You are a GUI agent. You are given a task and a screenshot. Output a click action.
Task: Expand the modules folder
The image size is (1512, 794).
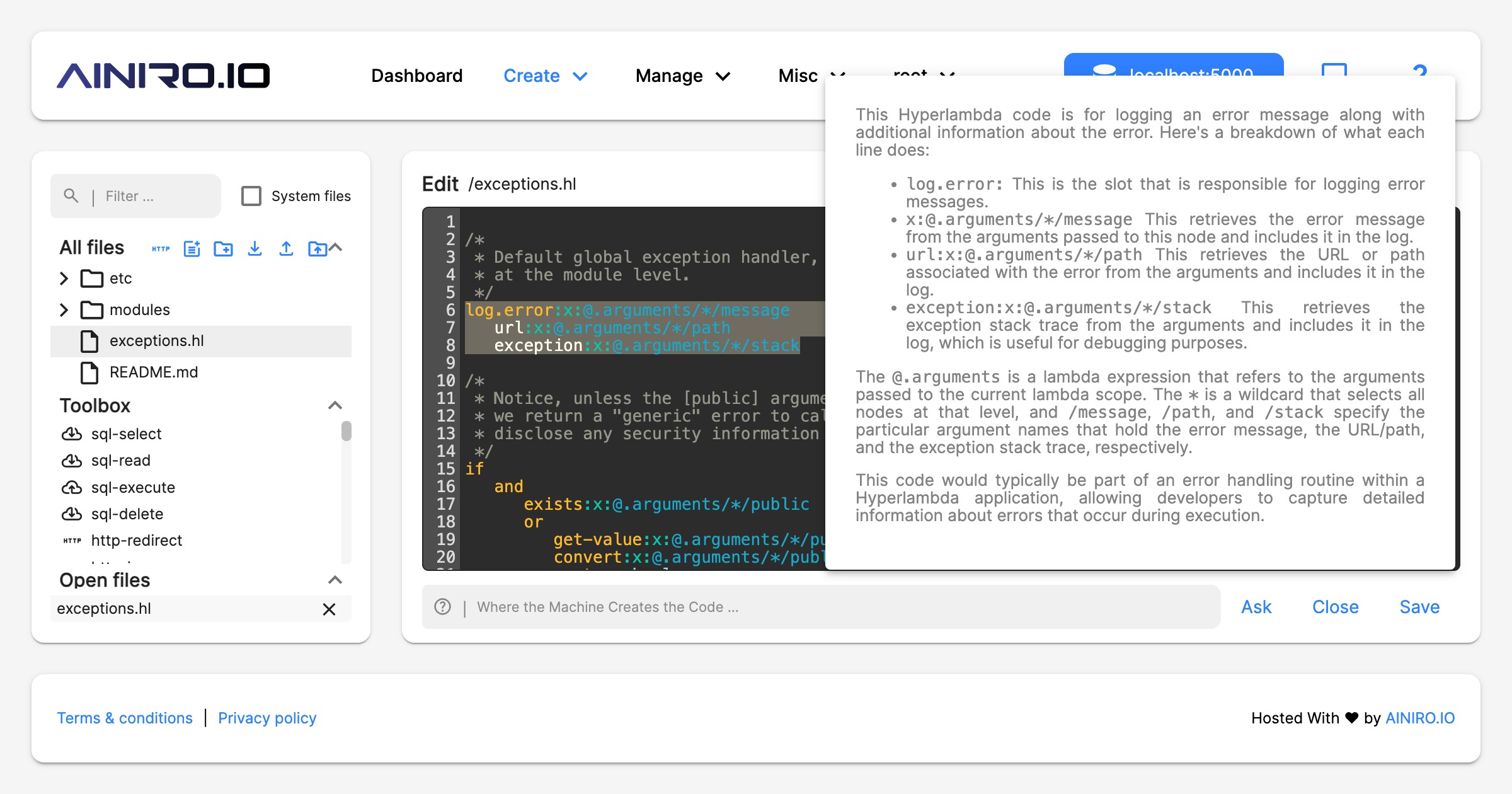click(64, 309)
